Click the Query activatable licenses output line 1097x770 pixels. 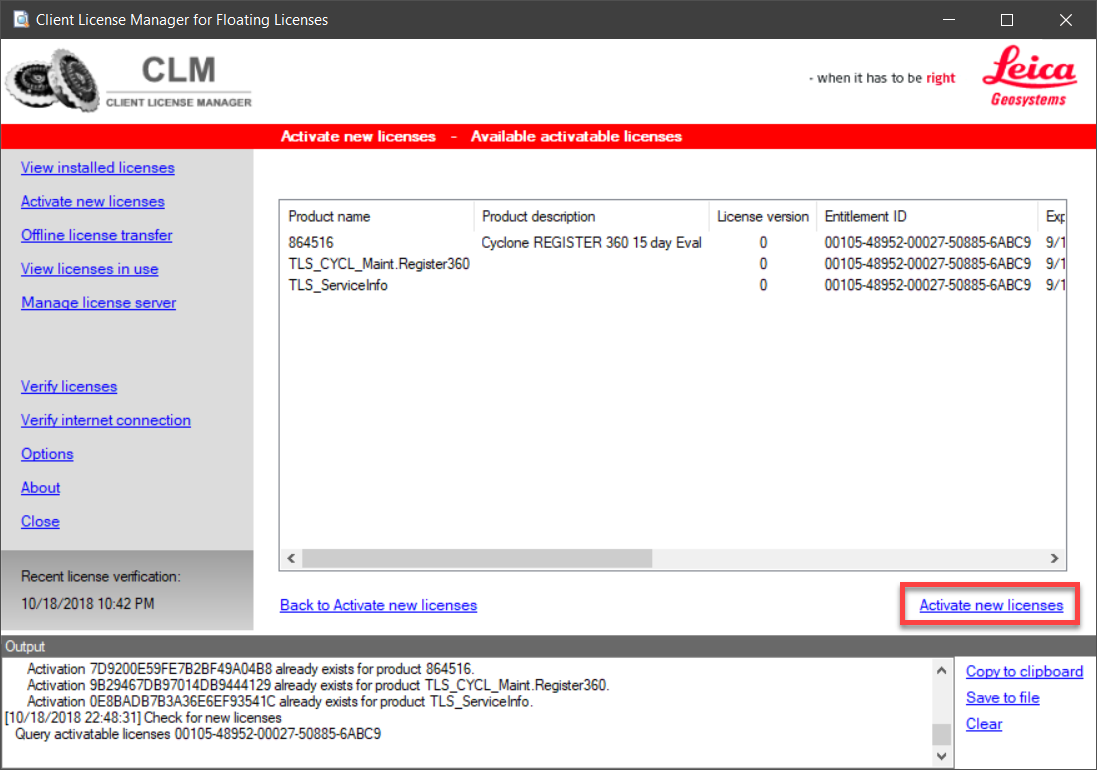(198, 734)
